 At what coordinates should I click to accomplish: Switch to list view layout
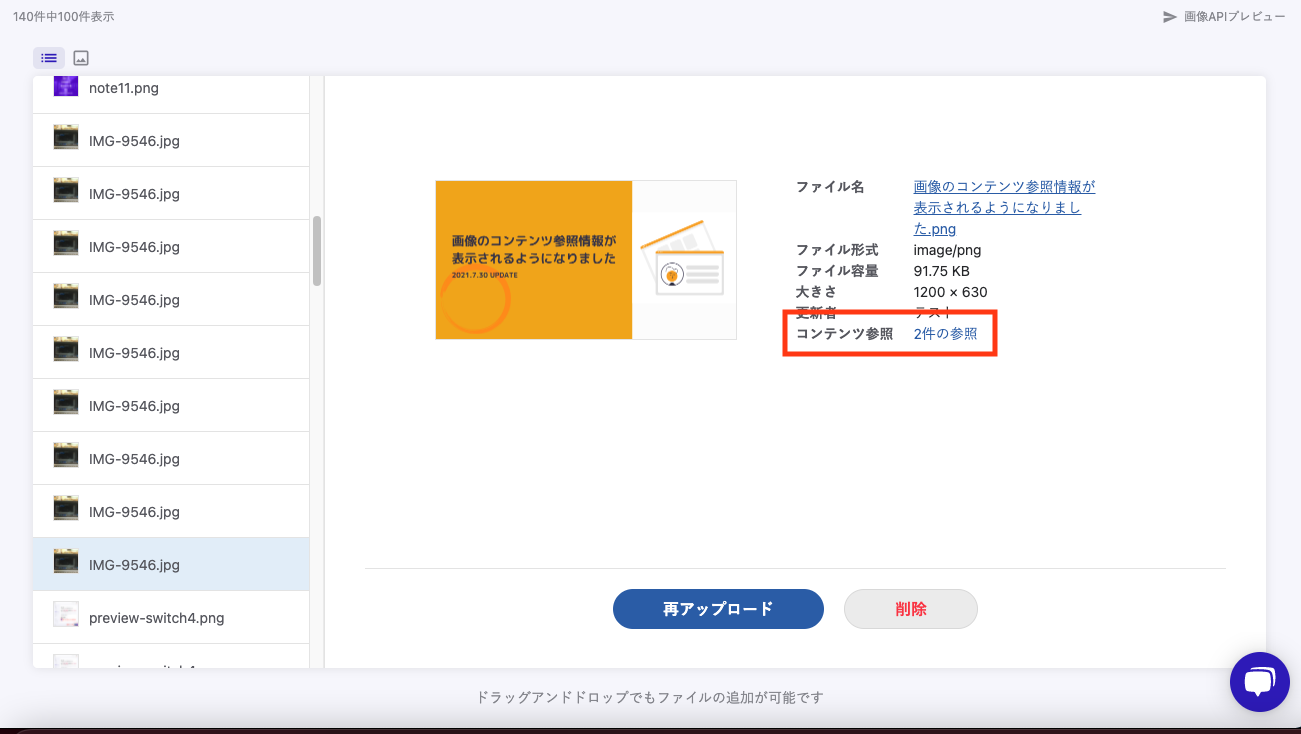pos(49,58)
